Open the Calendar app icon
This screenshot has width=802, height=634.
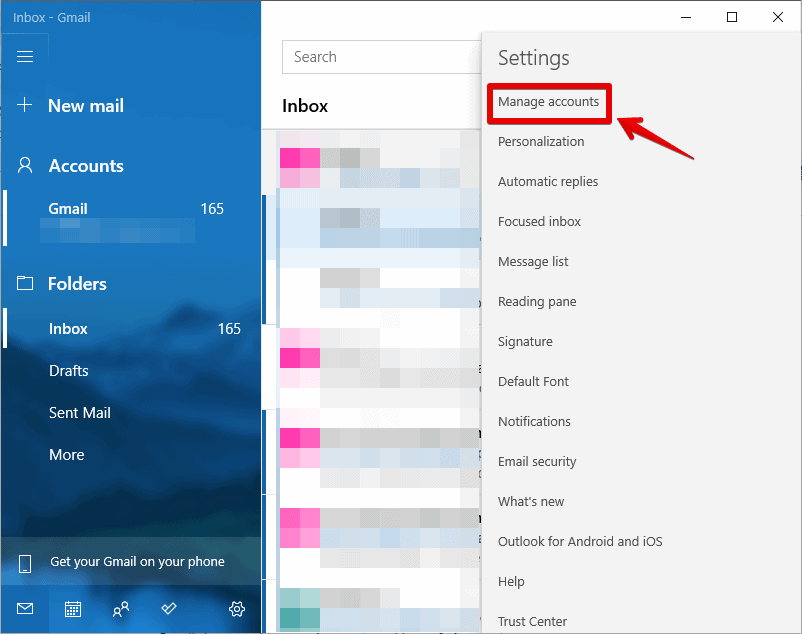[73, 609]
